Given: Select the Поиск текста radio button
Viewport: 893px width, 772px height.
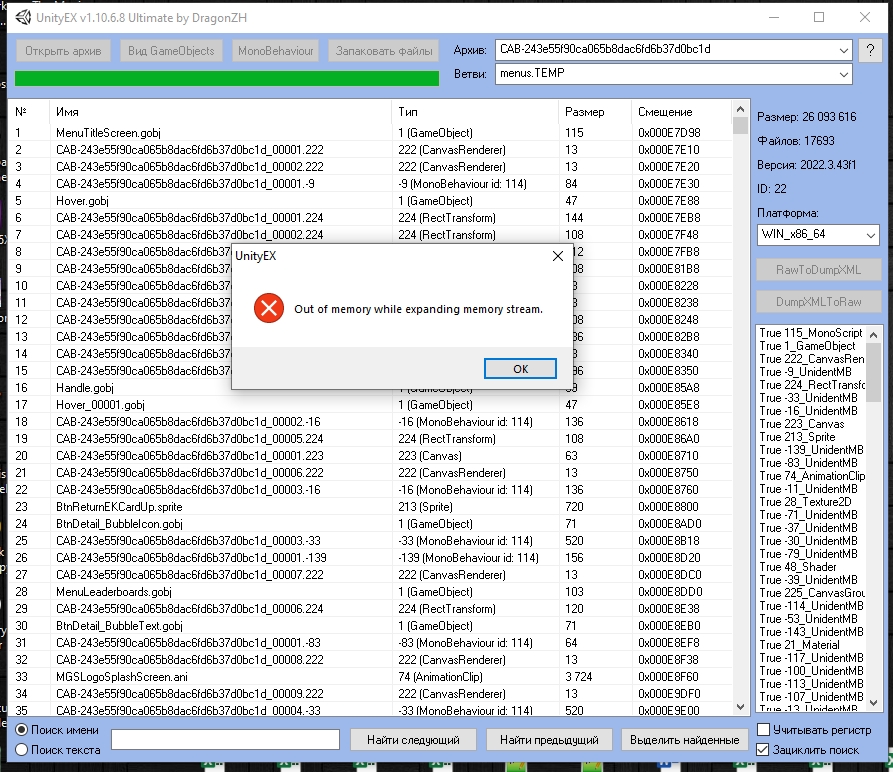Looking at the screenshot, I should (22, 750).
